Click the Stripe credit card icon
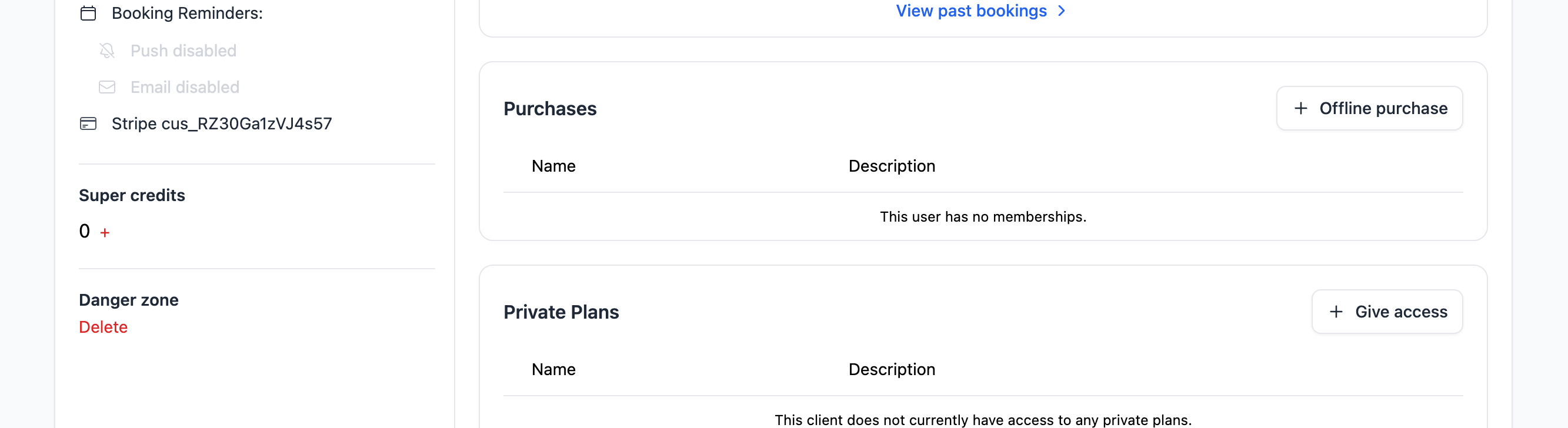 coord(88,123)
